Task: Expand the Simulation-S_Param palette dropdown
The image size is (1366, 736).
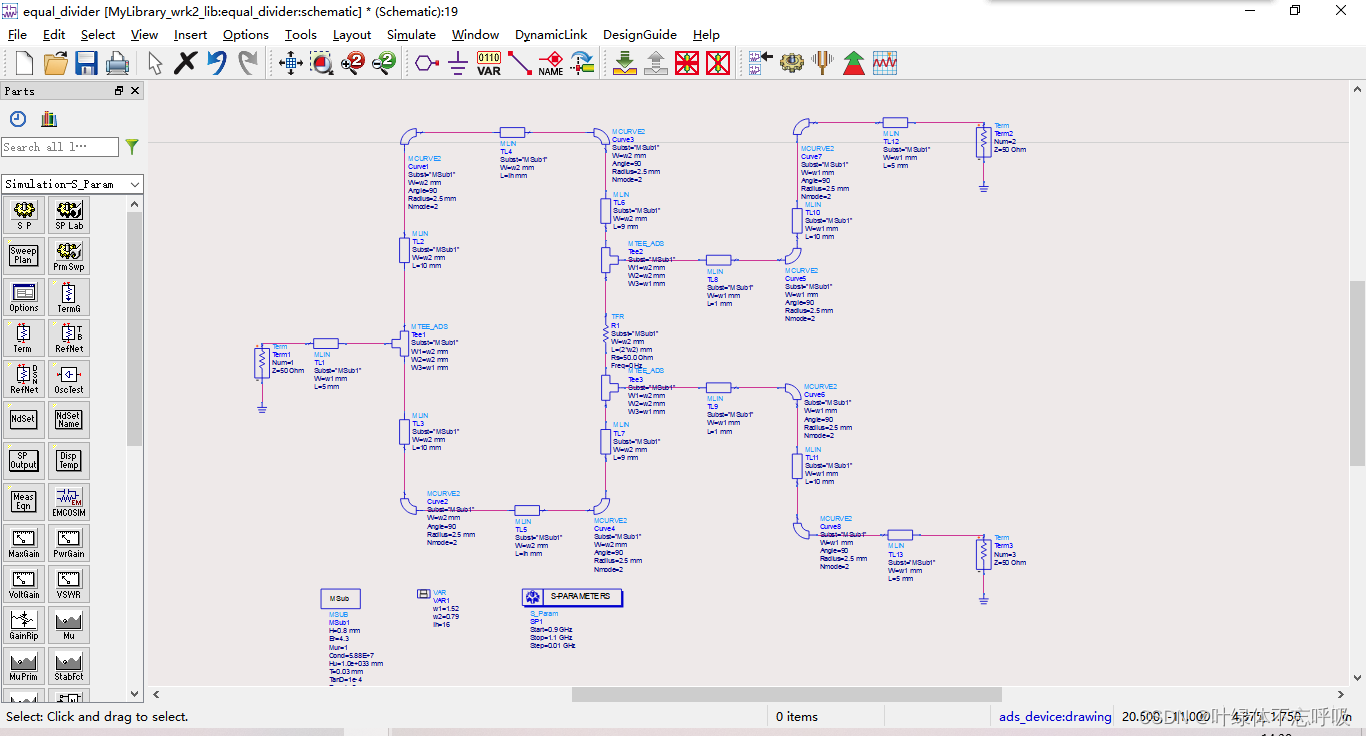Action: coord(135,184)
